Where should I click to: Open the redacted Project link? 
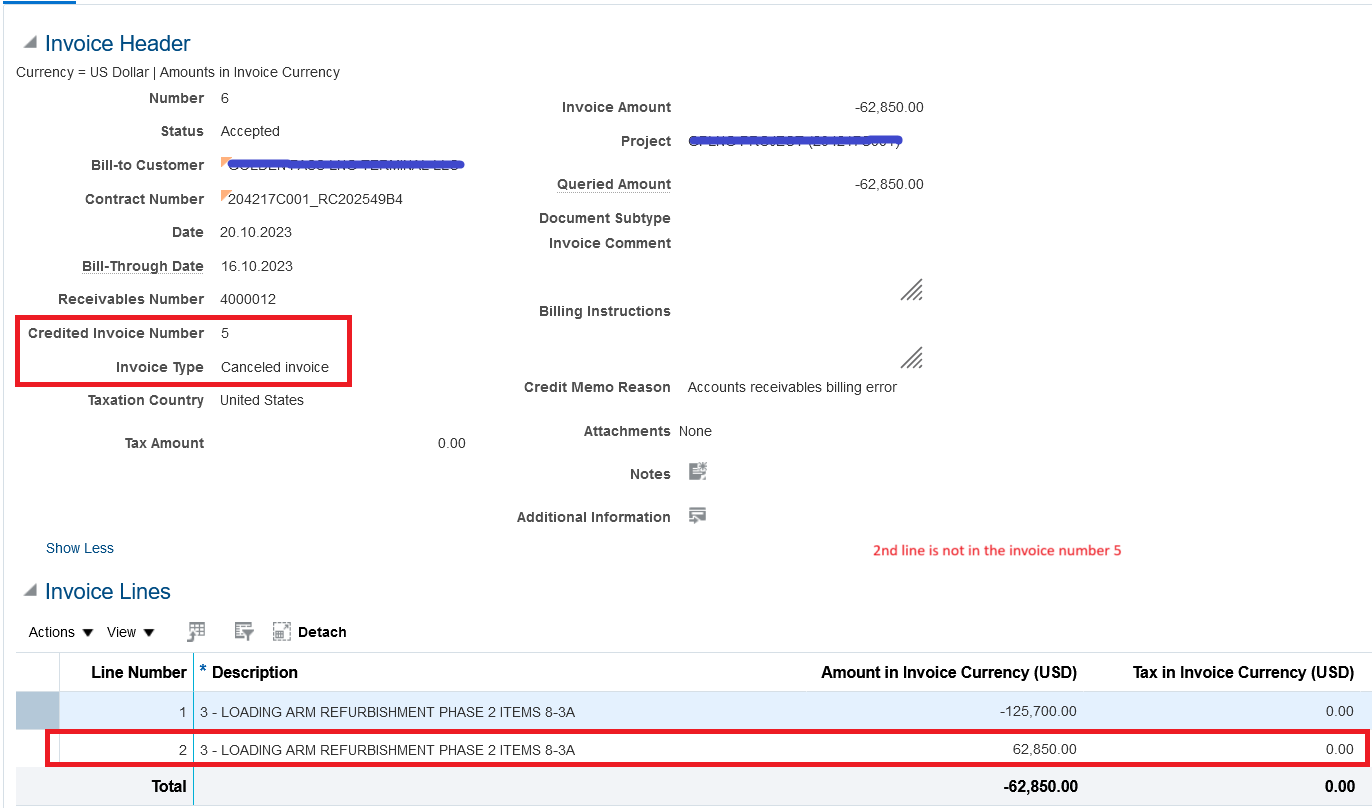pyautogui.click(x=793, y=140)
